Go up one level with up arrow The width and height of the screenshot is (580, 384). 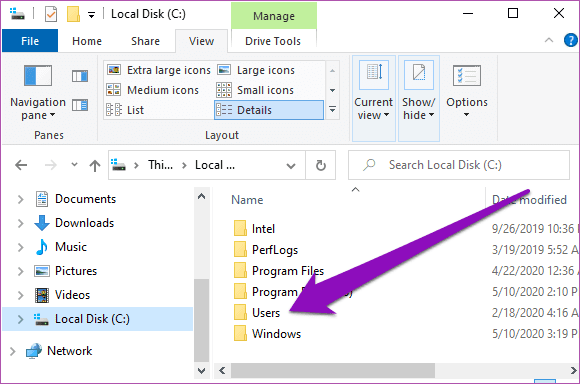pos(95,165)
